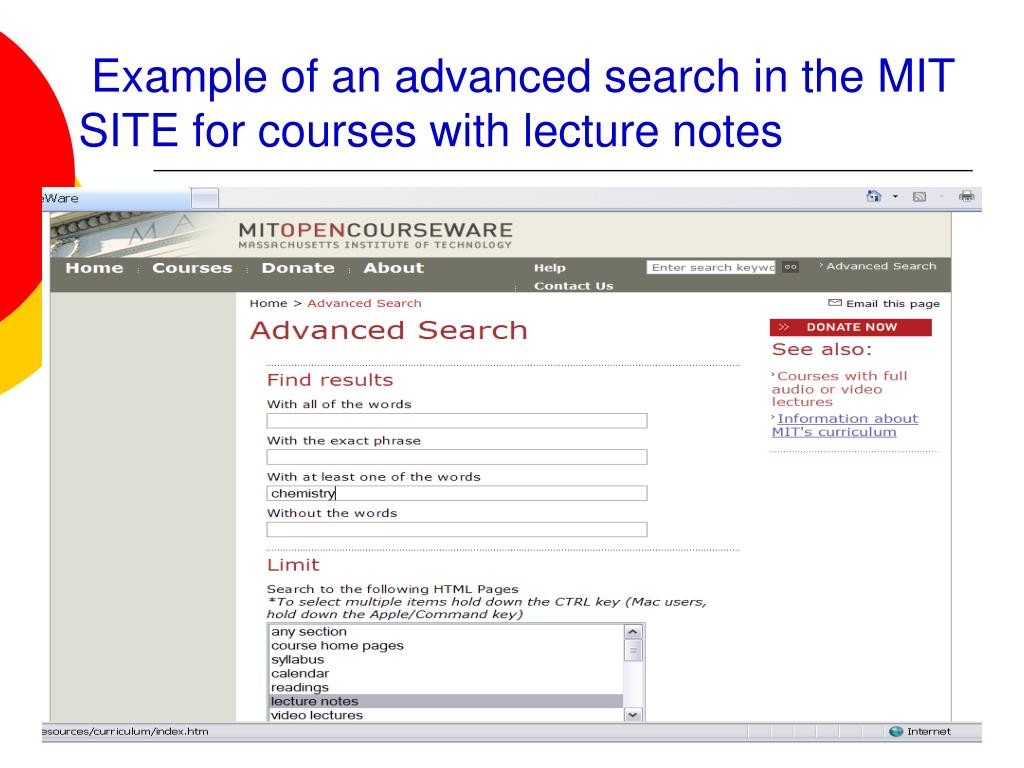Select syllabus in the list
1024x768 pixels.
point(446,660)
